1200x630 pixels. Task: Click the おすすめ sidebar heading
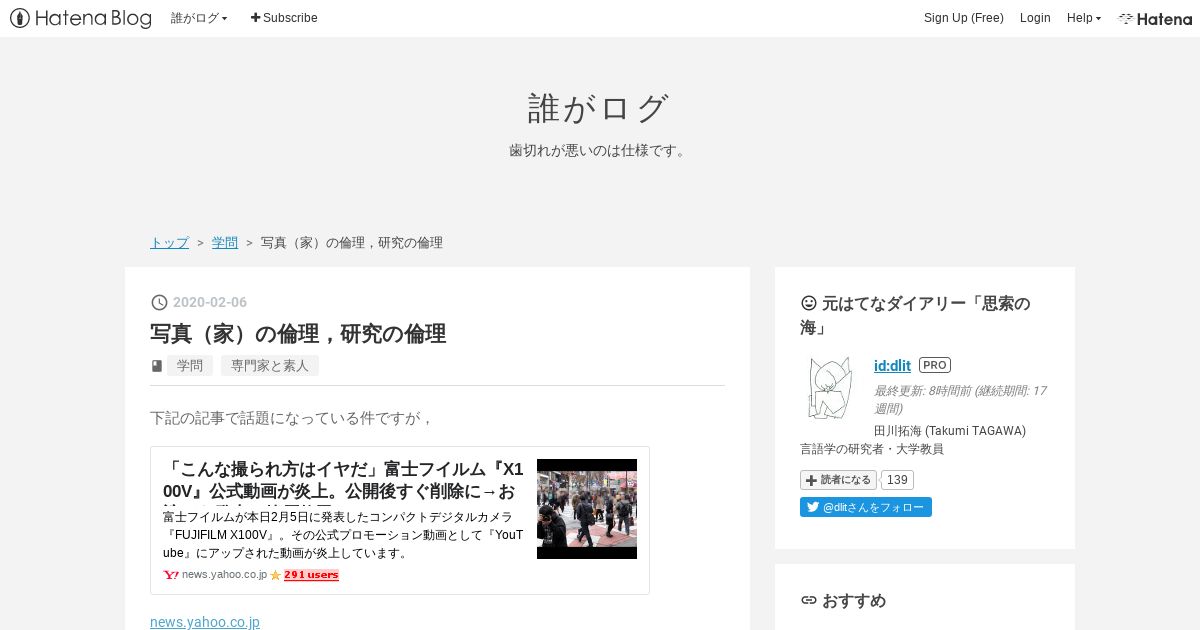[x=854, y=601]
